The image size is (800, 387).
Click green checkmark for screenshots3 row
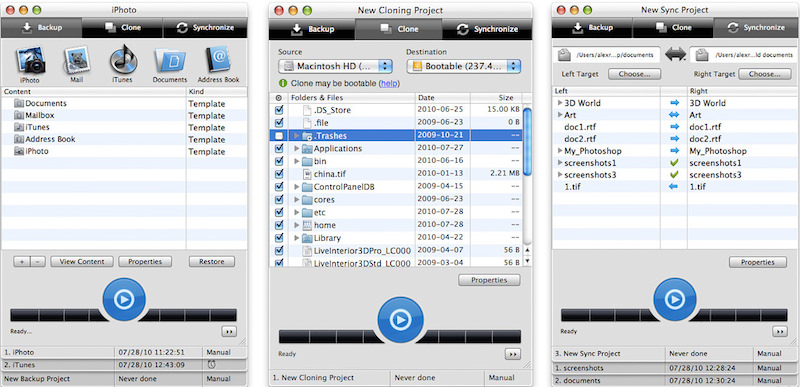[x=674, y=174]
